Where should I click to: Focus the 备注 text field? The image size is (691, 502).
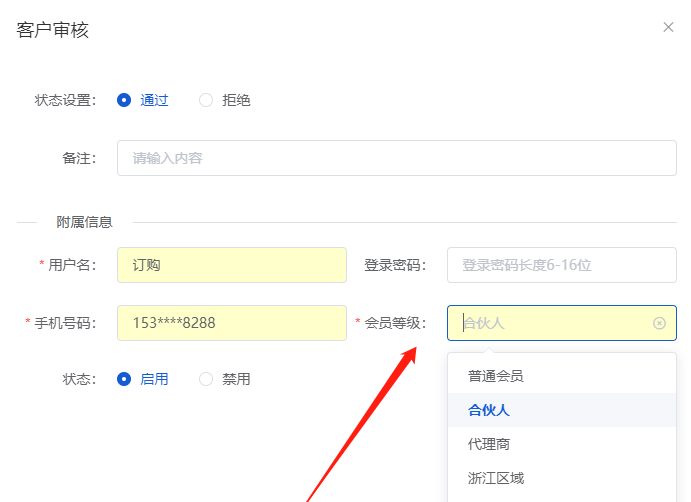(x=396, y=158)
